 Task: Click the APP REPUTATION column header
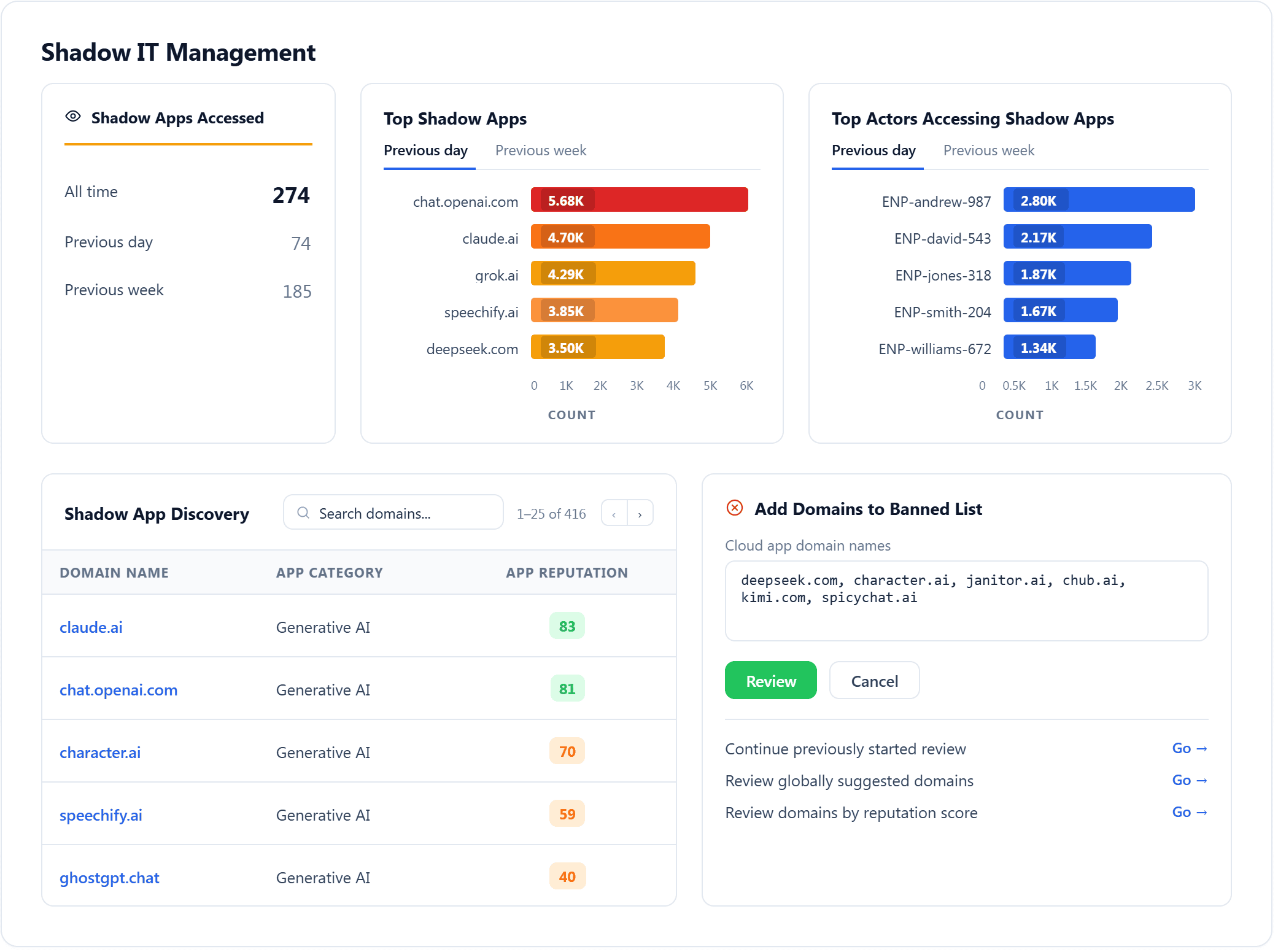point(567,573)
